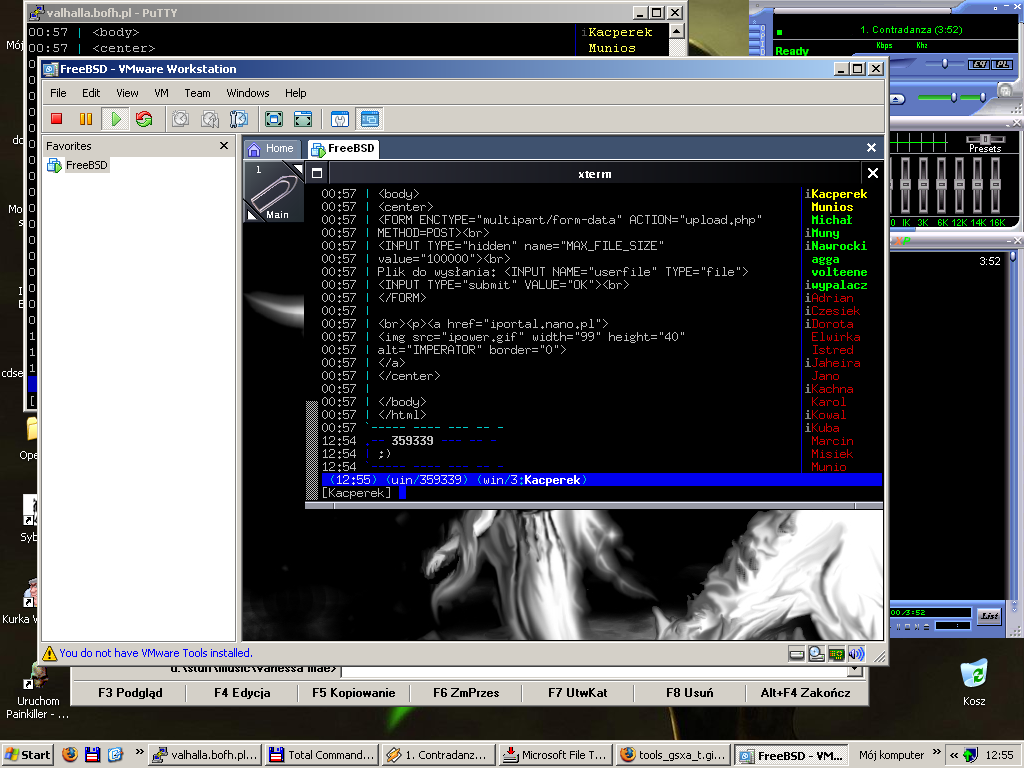This screenshot has width=1024, height=768.
Task: Click the List button in the playlist
Action: point(989,616)
